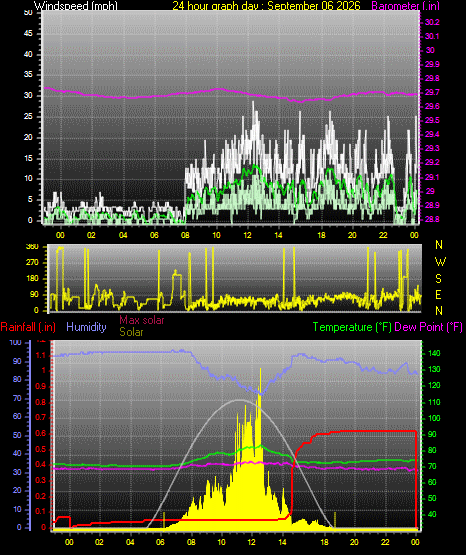Click temperature scale value '140'

pyautogui.click(x=434, y=353)
